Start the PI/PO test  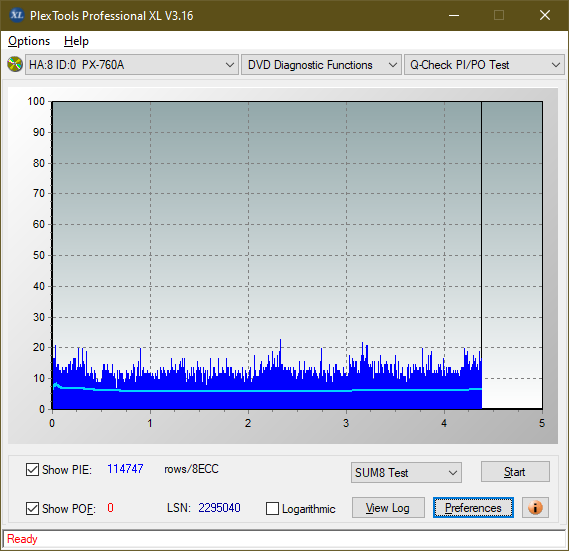click(x=515, y=472)
